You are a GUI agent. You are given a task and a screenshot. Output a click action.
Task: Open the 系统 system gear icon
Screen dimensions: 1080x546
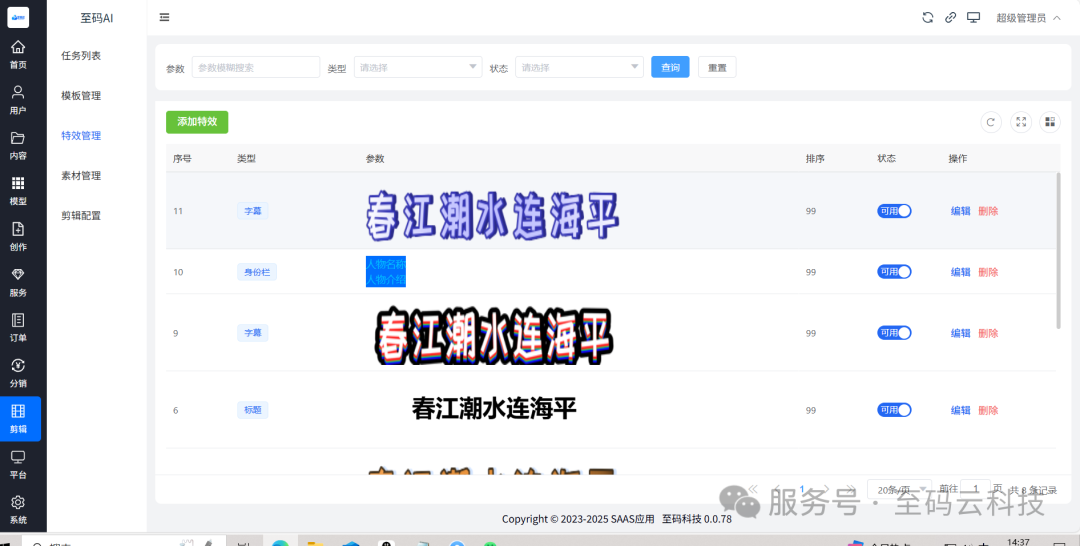click(18, 510)
